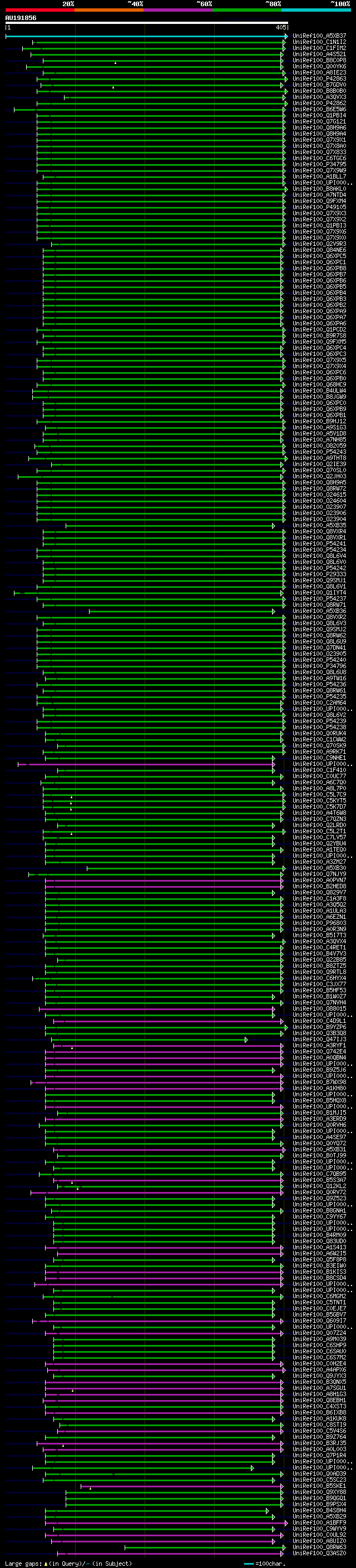Select hit label UniRef100_C9NHE1
The width and height of the screenshot is (356, 1568).
(x=319, y=758)
